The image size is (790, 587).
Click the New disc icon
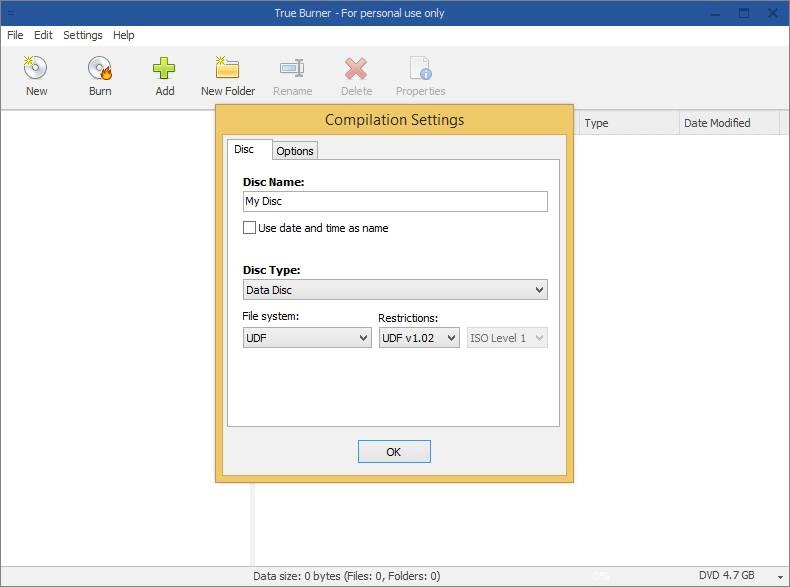click(x=36, y=68)
